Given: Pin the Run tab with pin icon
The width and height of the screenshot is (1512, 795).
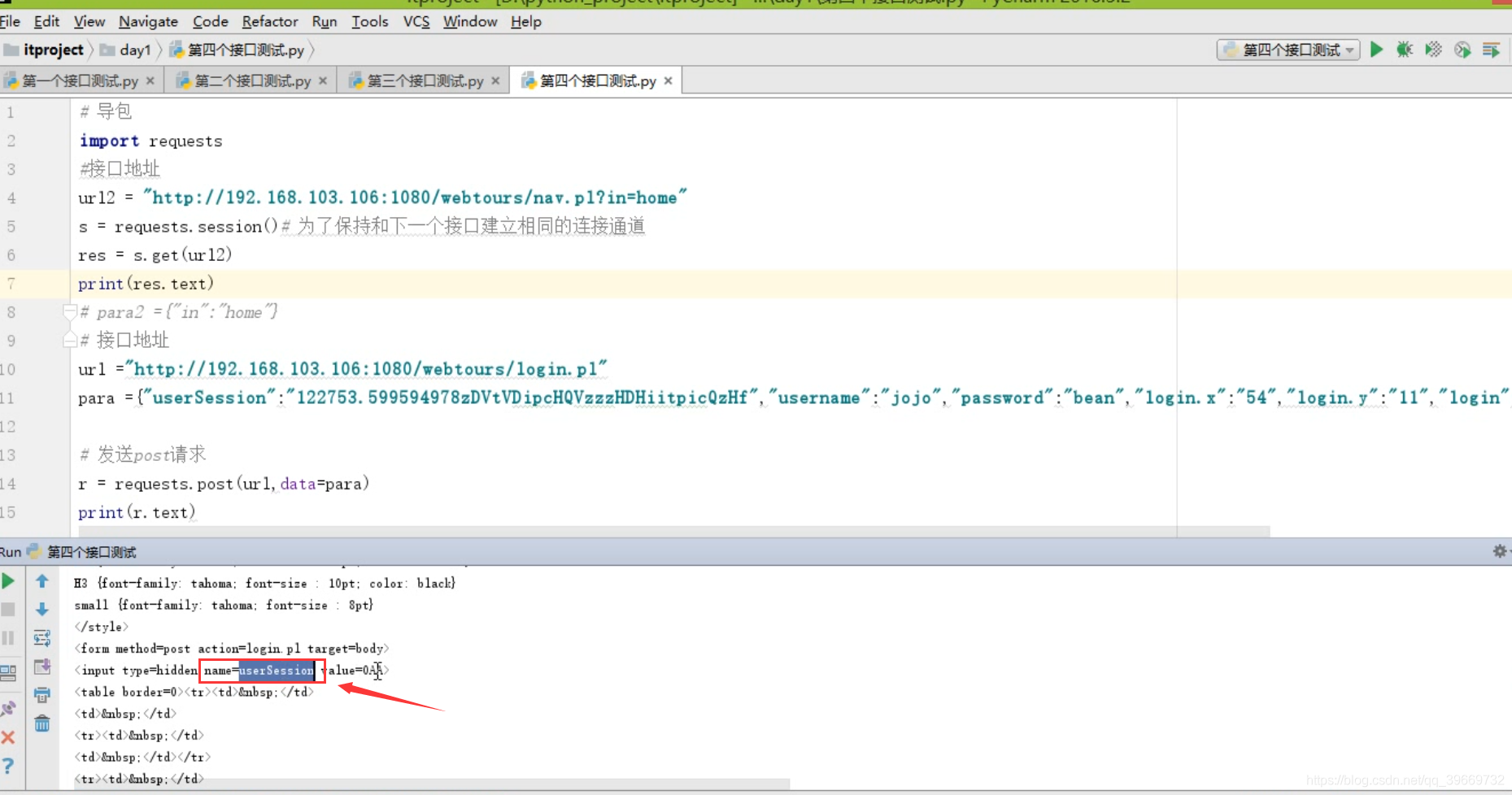Looking at the screenshot, I should [x=8, y=709].
